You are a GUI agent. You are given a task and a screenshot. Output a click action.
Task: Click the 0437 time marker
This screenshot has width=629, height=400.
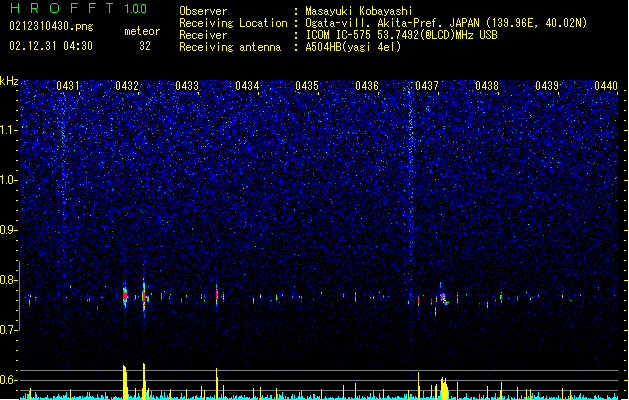pos(427,86)
